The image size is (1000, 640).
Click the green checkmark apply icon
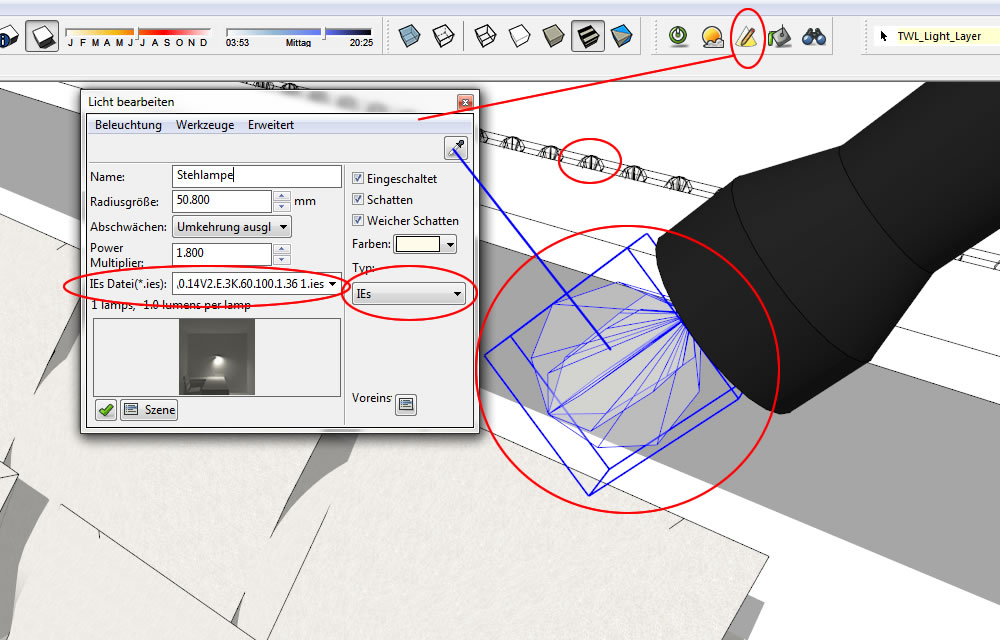106,410
